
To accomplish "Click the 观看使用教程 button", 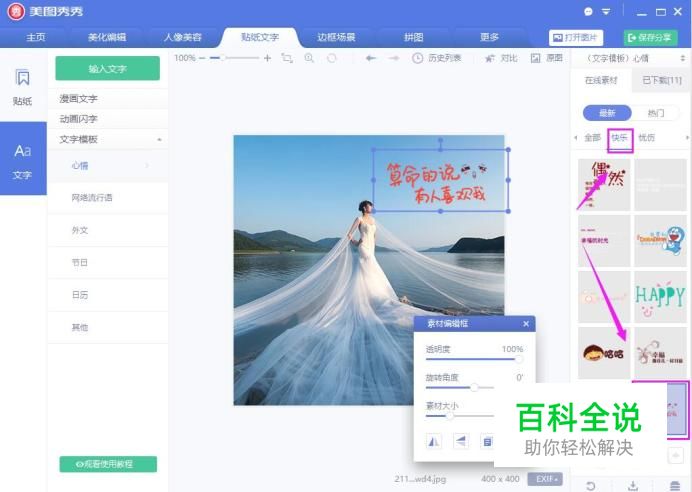I will 108,464.
